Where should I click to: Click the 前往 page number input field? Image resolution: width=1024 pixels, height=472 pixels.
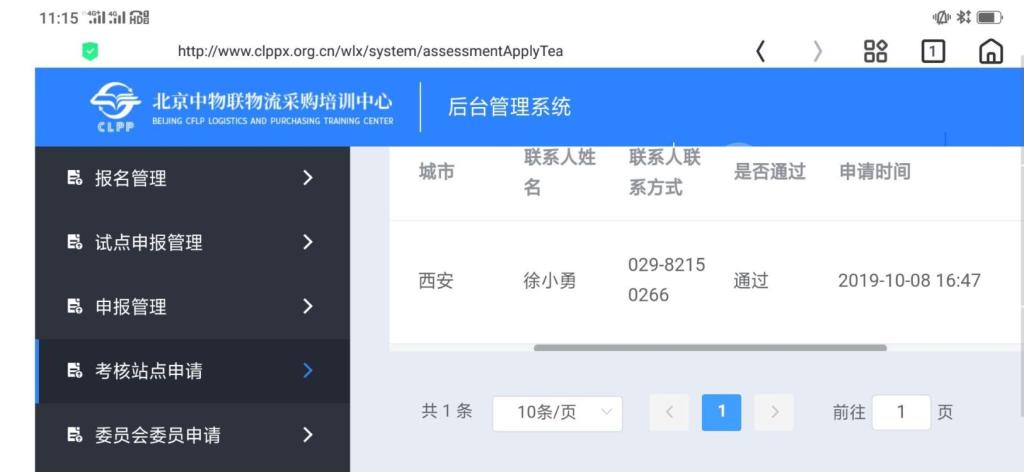tap(900, 412)
